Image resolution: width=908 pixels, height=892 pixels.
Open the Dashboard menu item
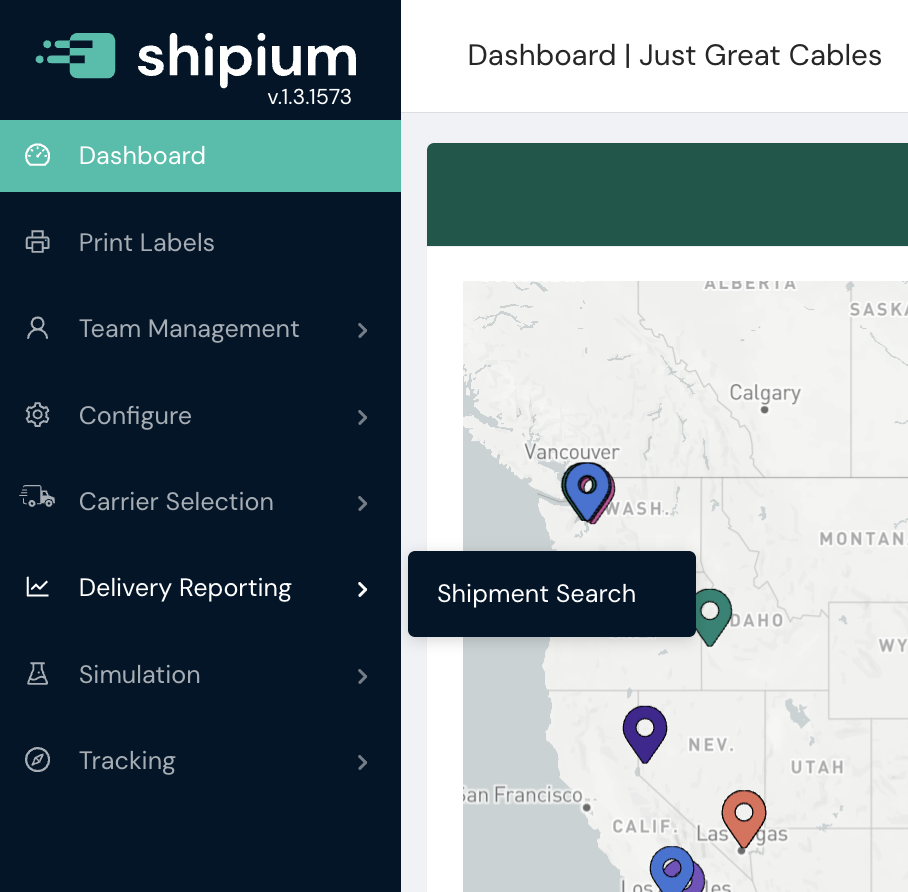coord(200,156)
